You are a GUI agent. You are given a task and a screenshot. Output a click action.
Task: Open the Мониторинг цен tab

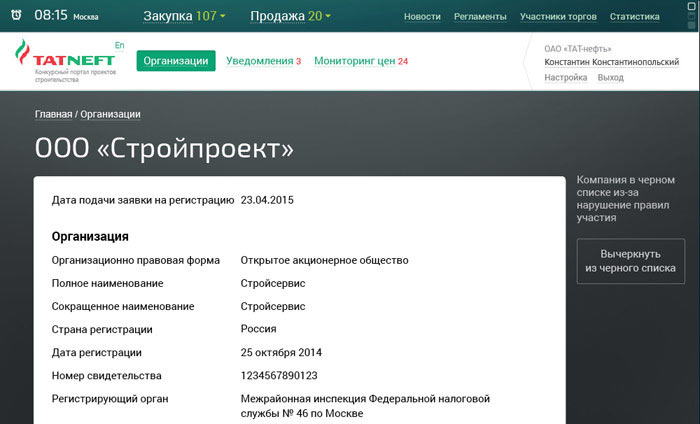[361, 61]
